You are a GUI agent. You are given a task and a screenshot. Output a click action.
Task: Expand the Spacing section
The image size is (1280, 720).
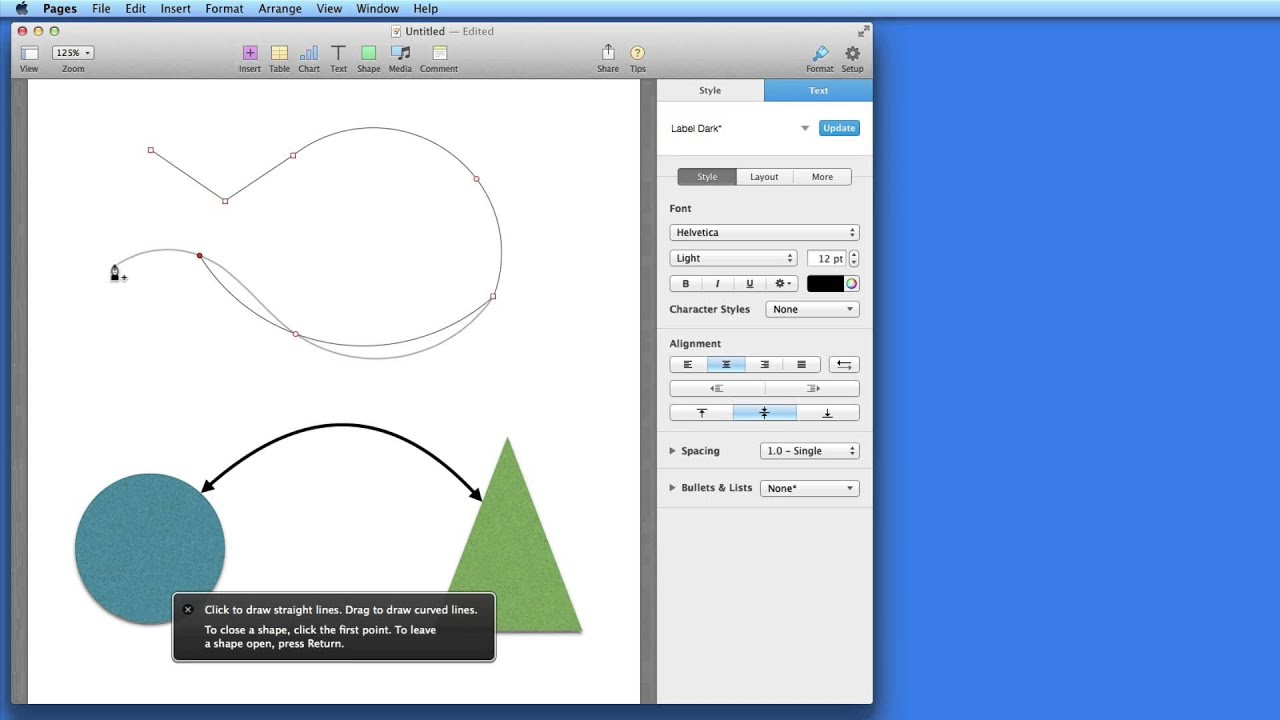pos(673,451)
